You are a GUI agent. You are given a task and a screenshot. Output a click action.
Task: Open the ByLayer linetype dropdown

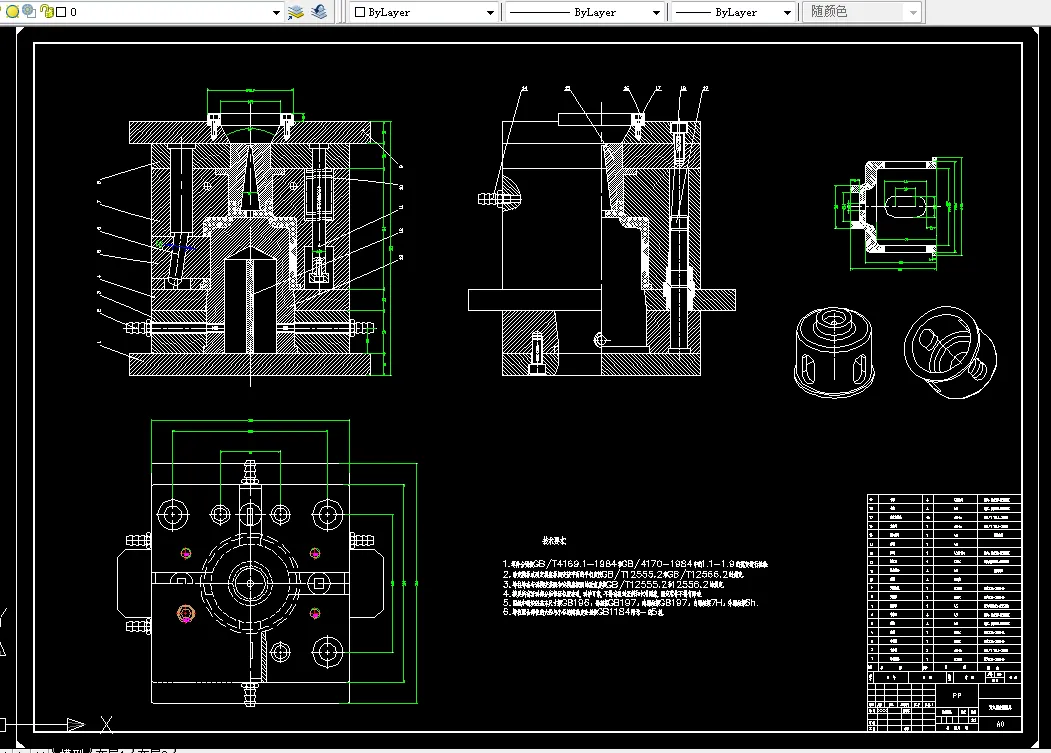(656, 12)
